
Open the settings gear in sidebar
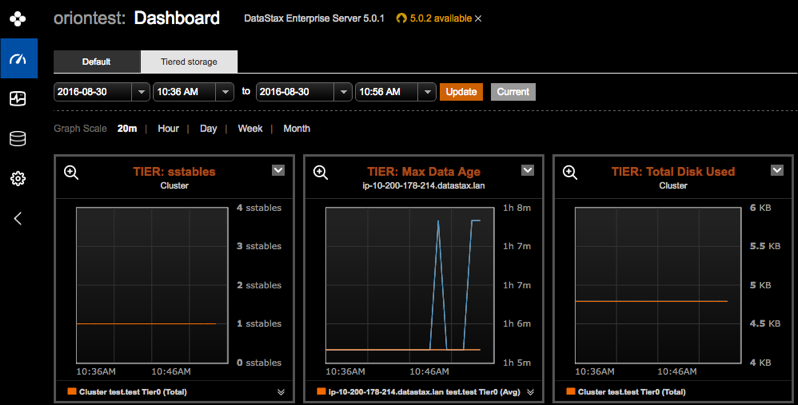pyautogui.click(x=18, y=179)
